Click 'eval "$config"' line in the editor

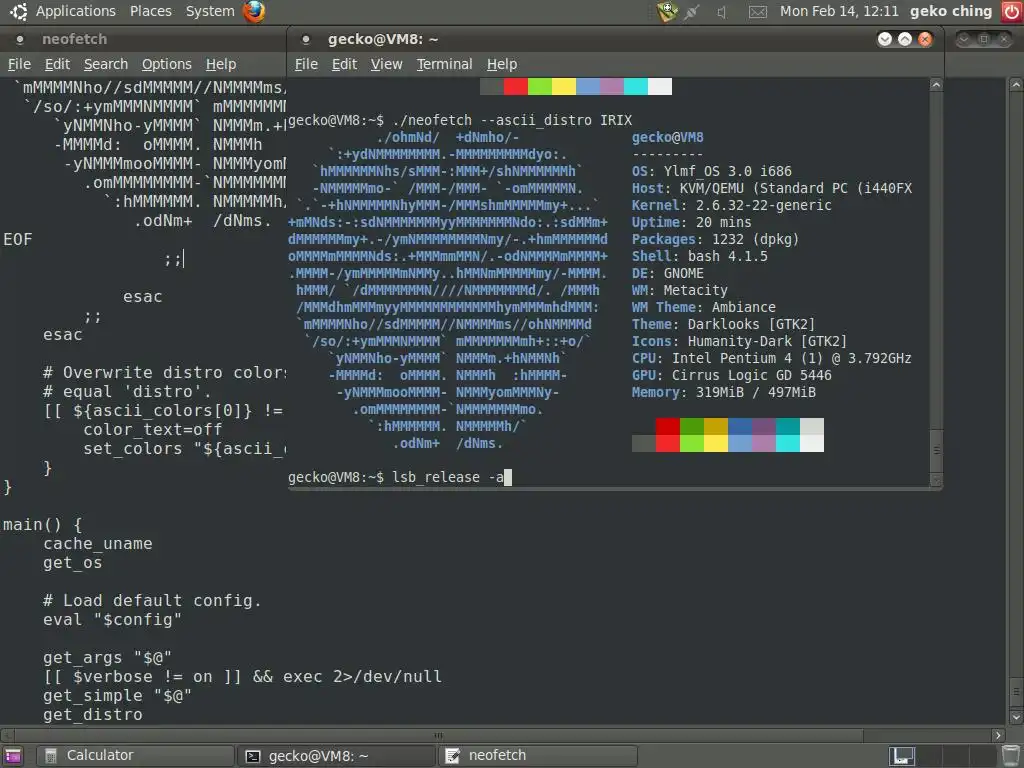point(112,619)
